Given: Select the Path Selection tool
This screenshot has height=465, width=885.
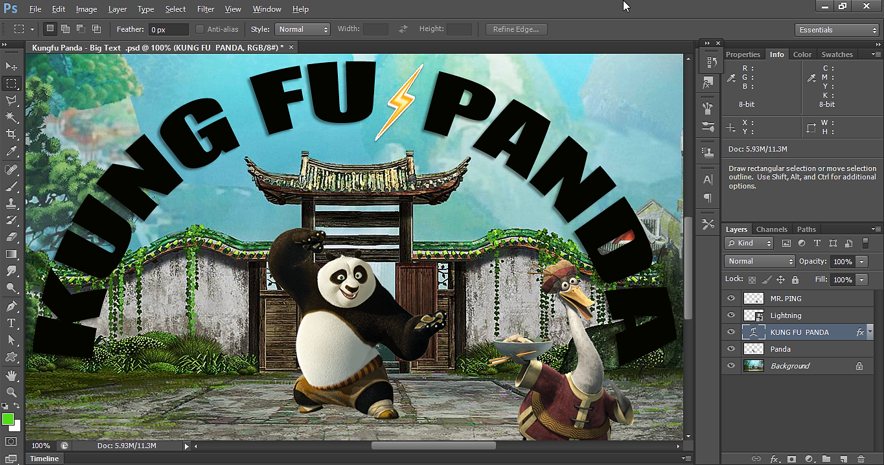Looking at the screenshot, I should [11, 340].
